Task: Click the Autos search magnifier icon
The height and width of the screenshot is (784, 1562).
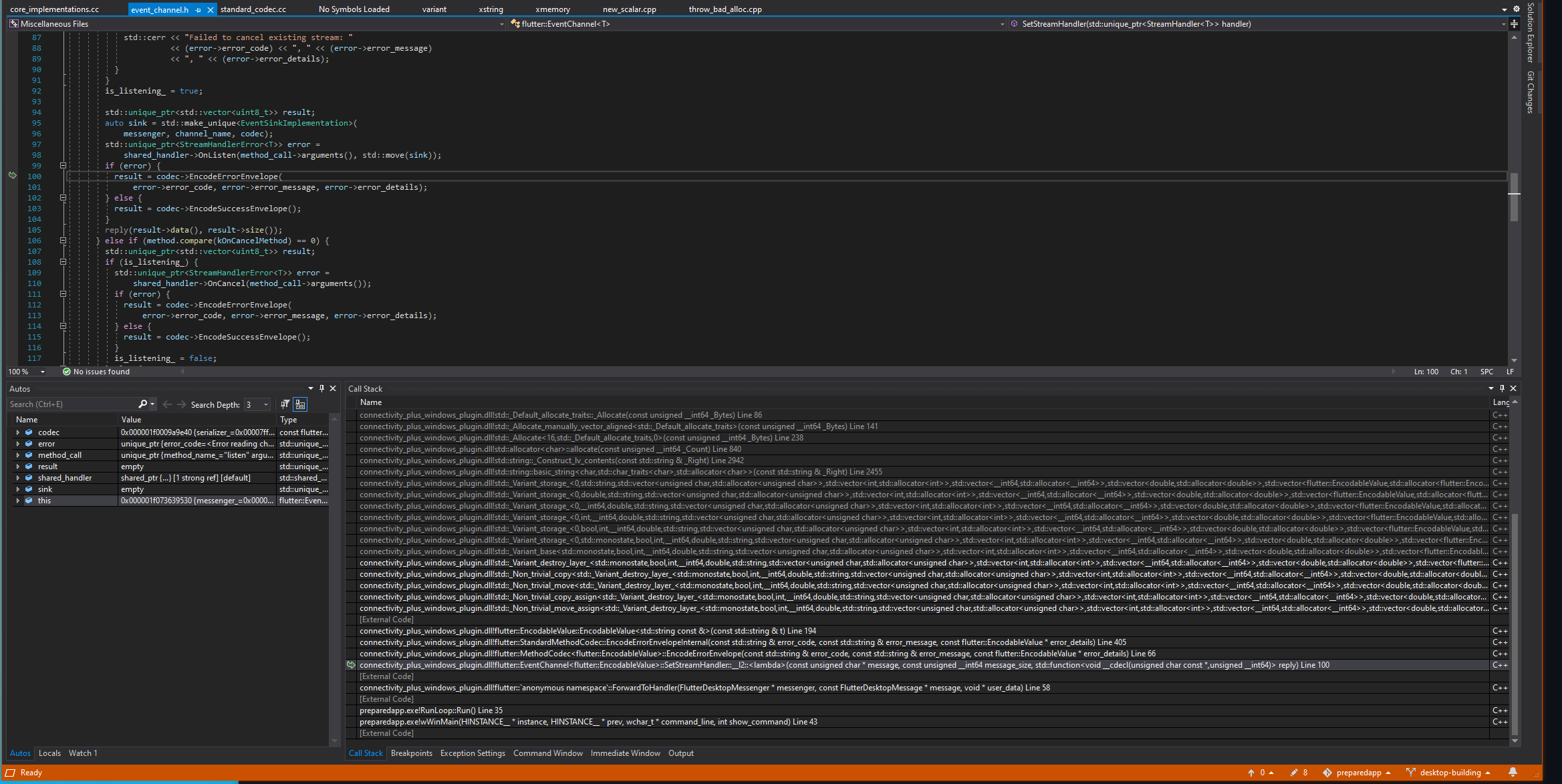Action: (142, 404)
